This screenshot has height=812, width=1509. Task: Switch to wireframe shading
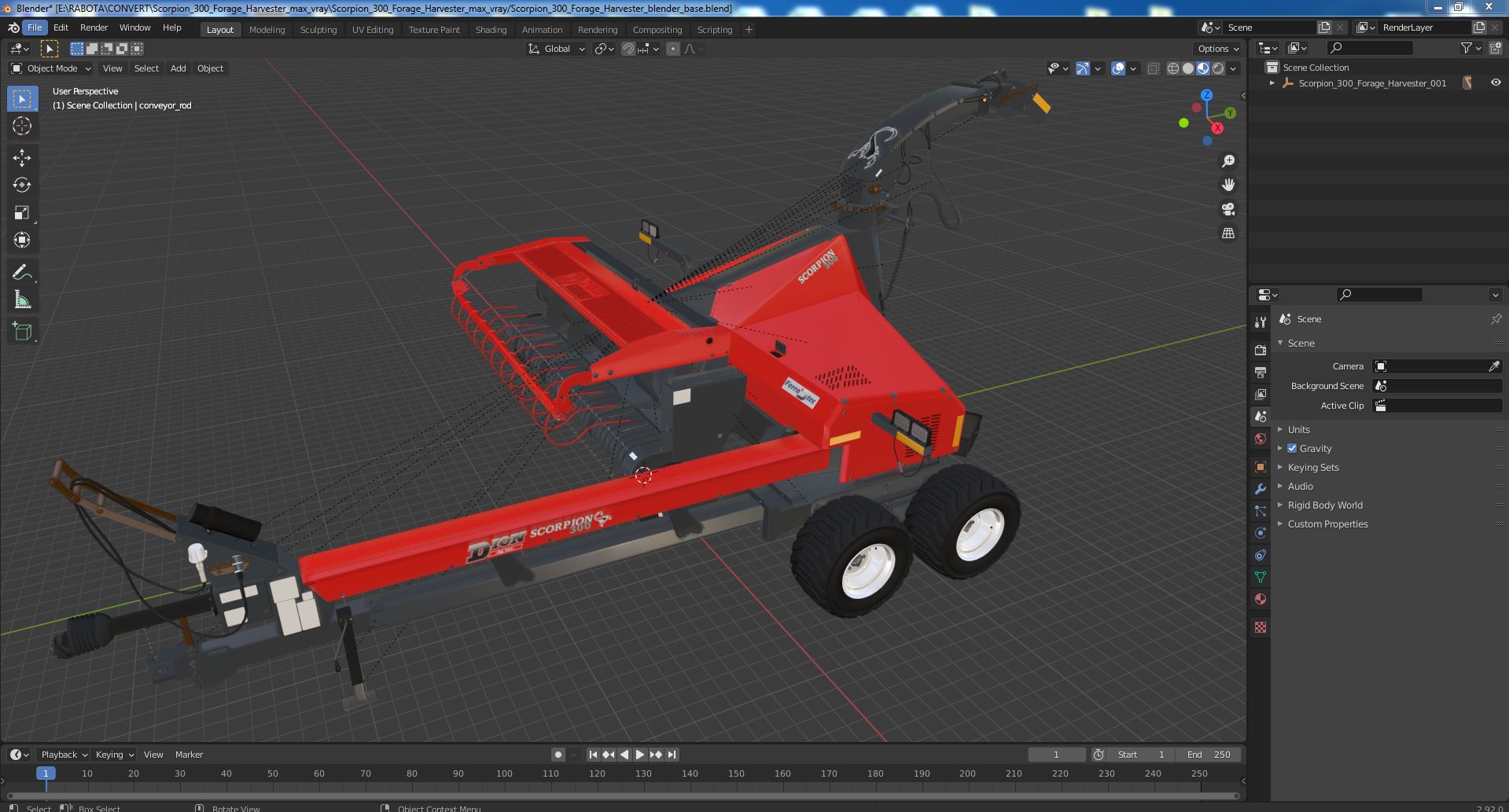click(x=1173, y=68)
